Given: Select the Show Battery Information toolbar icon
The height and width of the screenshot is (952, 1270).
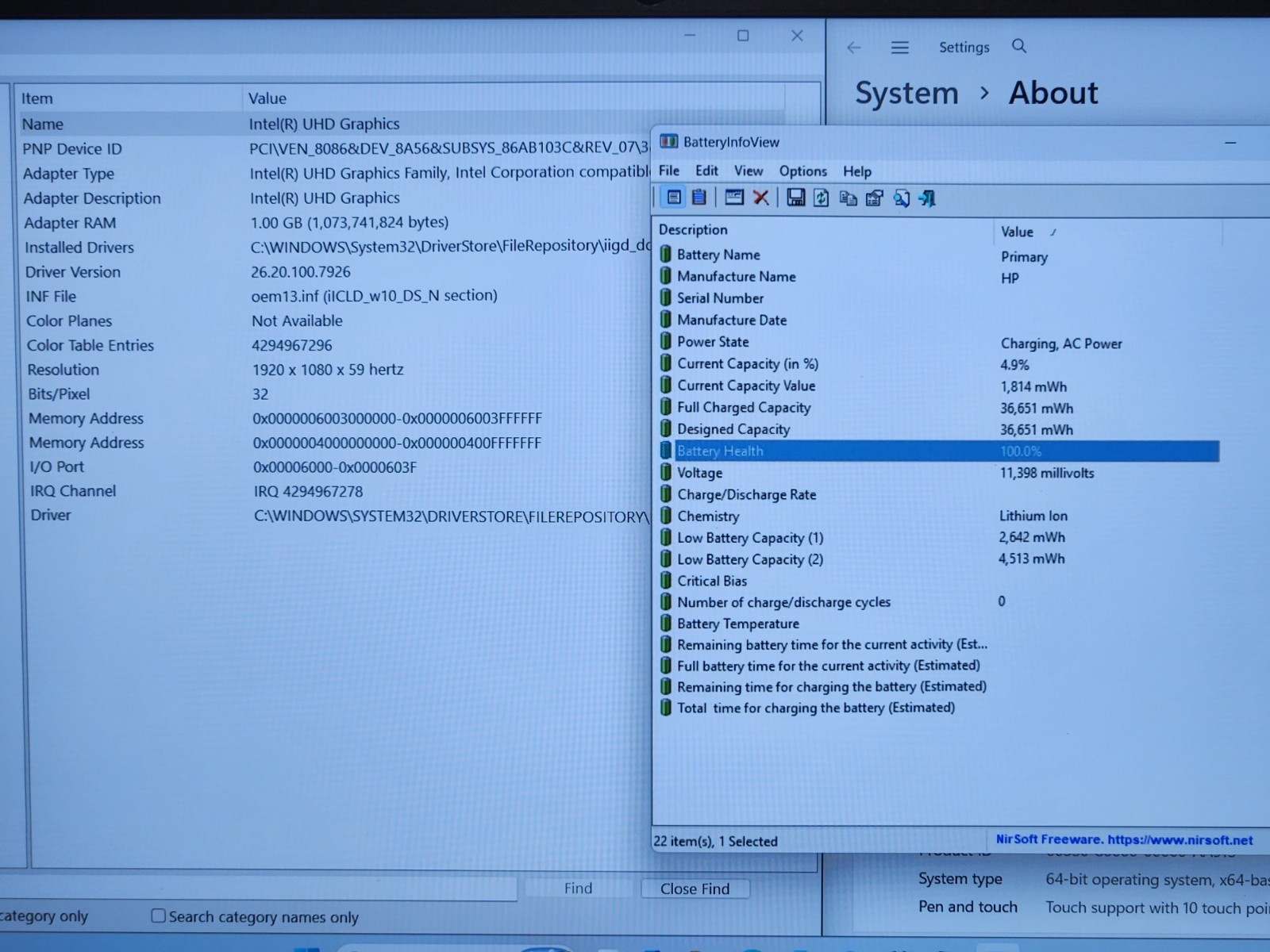Looking at the screenshot, I should tap(673, 198).
